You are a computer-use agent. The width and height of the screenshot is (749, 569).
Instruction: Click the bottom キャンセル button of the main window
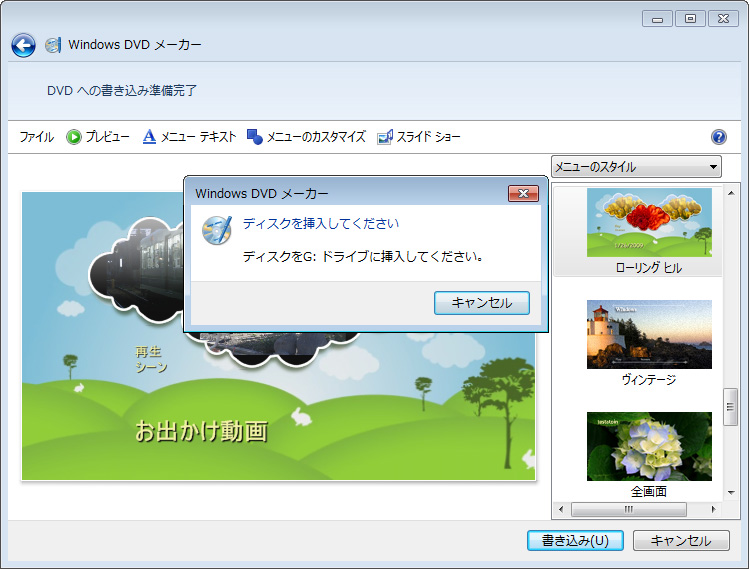coord(681,540)
